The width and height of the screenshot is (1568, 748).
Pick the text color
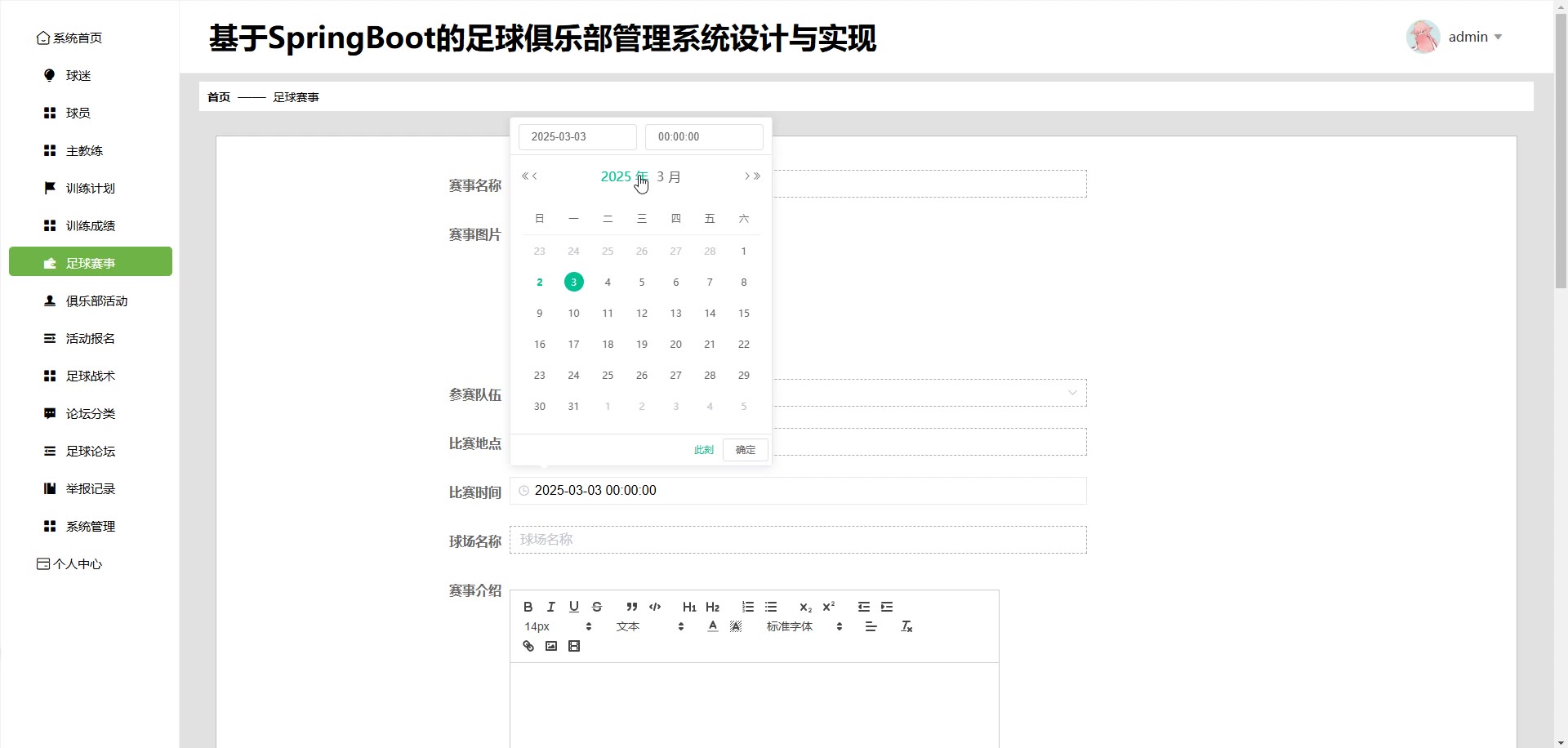[x=713, y=626]
